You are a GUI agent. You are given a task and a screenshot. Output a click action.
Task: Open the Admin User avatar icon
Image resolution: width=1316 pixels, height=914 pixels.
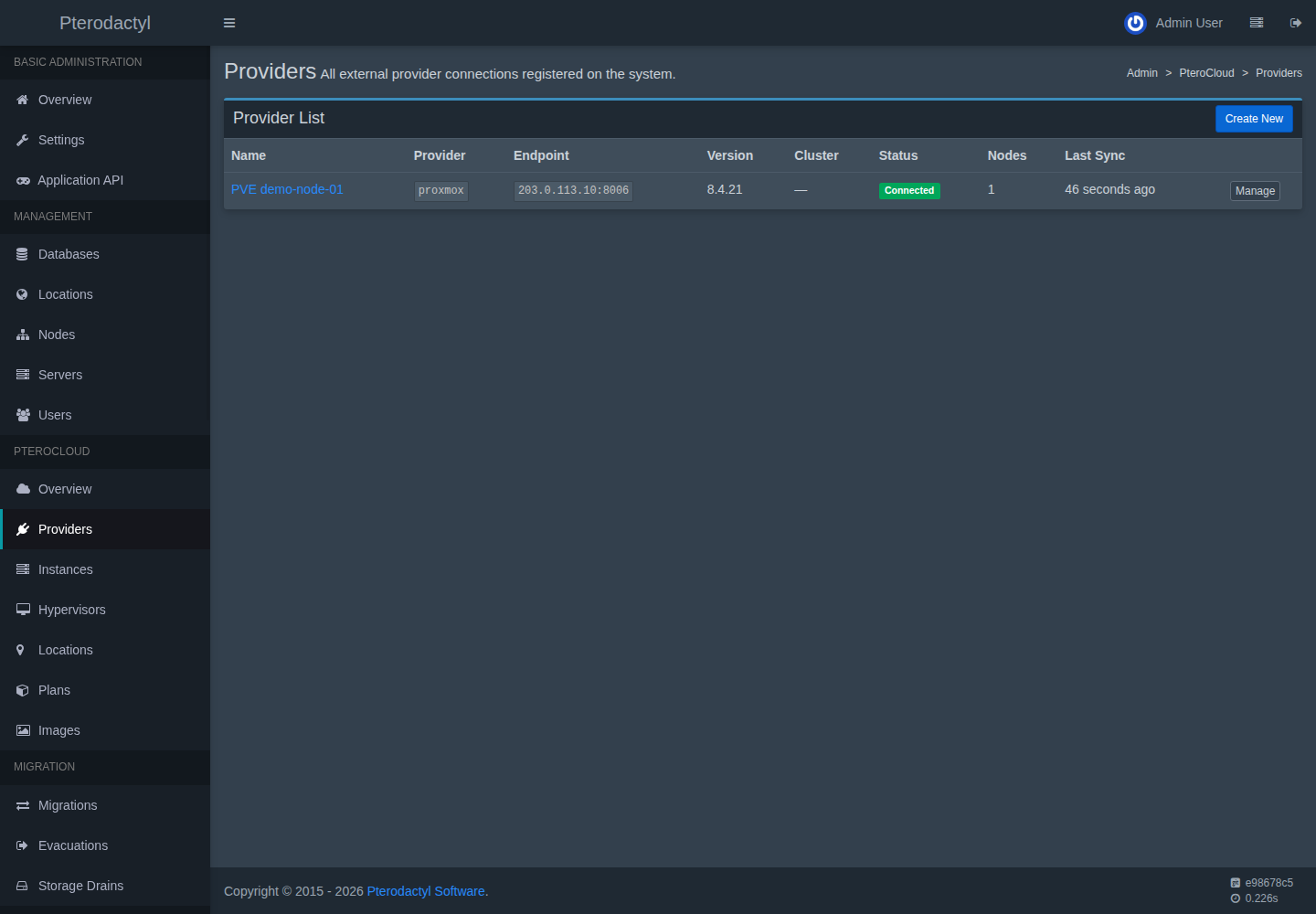(x=1135, y=23)
